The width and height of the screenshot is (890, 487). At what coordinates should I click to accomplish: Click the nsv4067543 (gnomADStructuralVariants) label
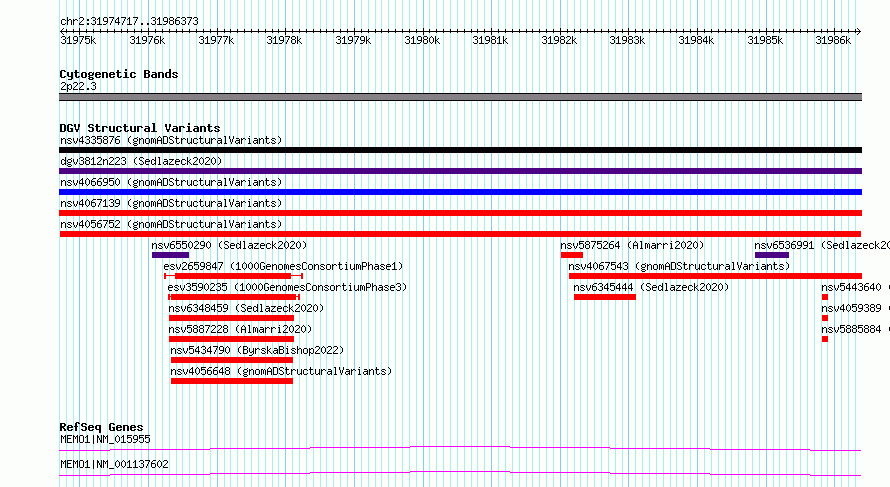679,266
